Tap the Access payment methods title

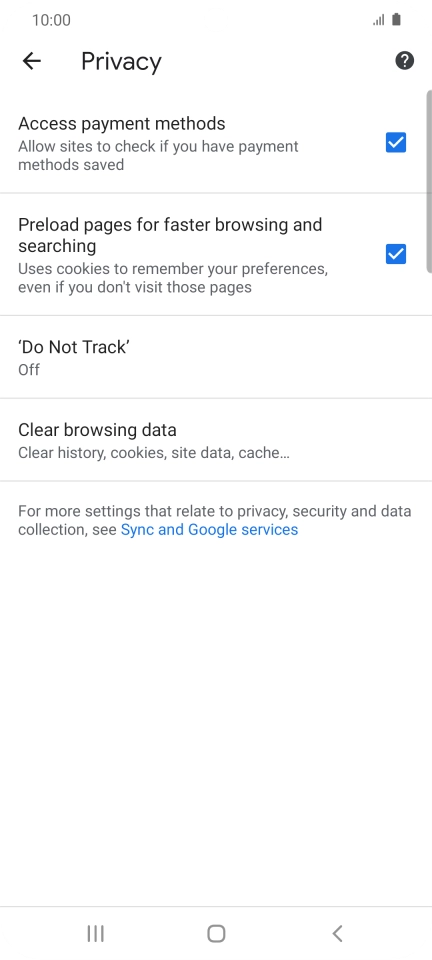click(x=122, y=124)
